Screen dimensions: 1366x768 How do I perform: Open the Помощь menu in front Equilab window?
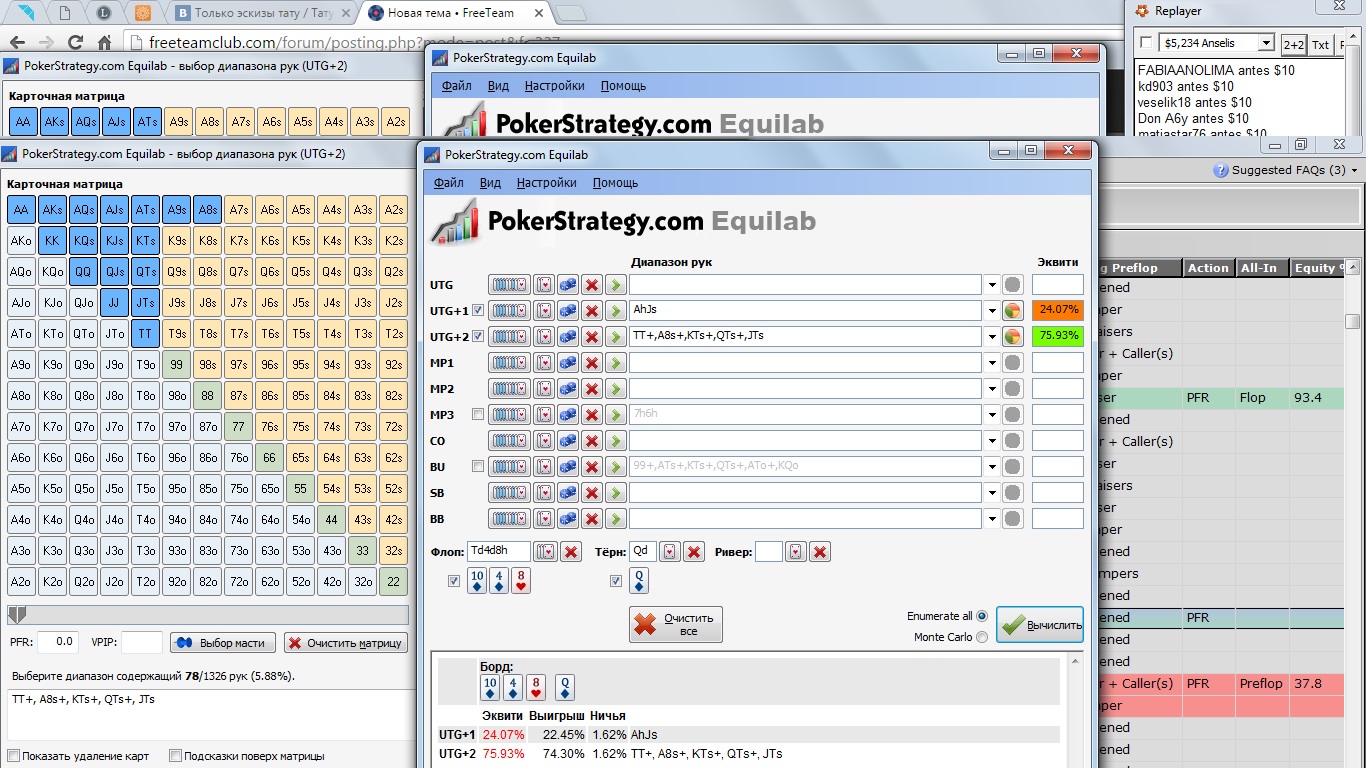point(615,183)
